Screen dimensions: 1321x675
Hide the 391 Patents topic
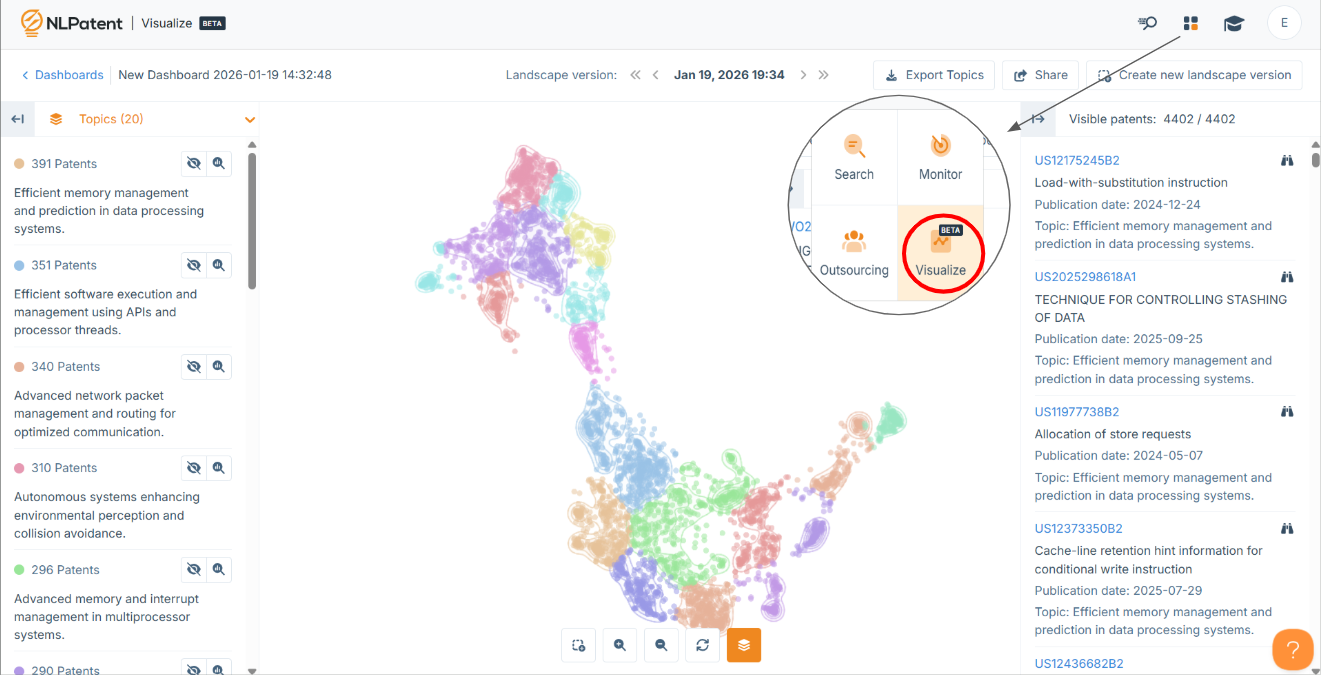tap(194, 164)
